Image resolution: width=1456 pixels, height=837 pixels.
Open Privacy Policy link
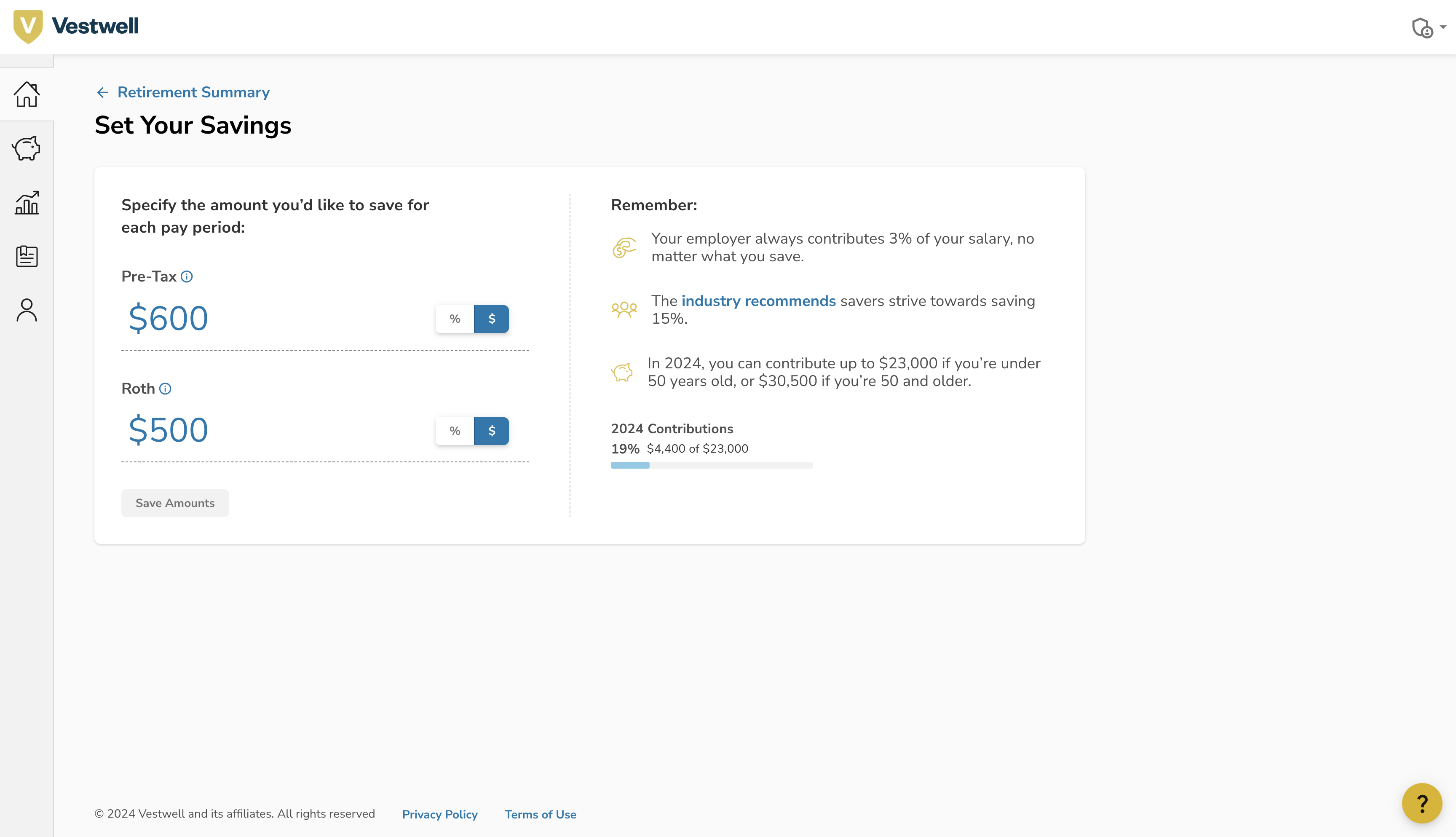point(439,814)
